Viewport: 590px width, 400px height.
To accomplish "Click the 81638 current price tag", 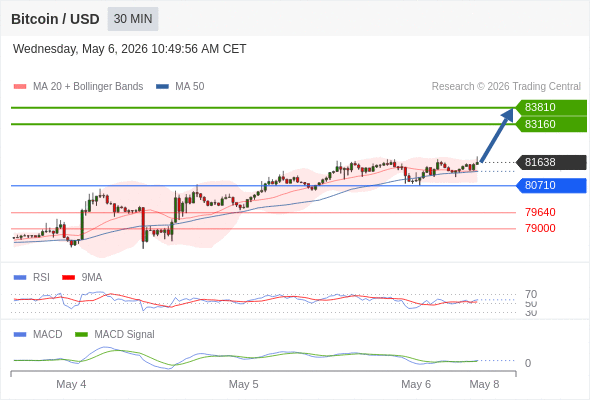I will (551, 162).
